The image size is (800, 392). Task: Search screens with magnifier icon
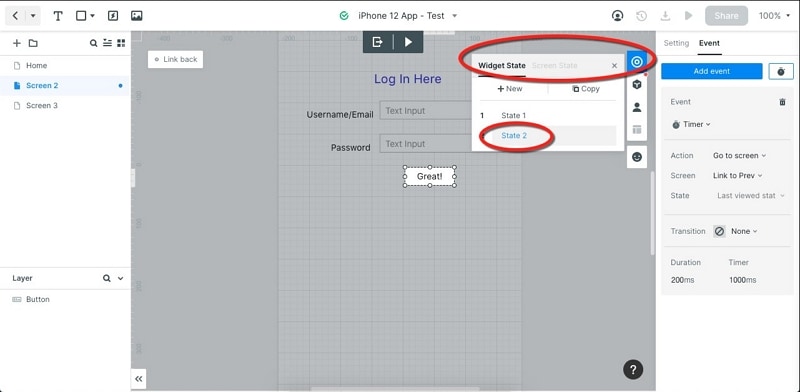pos(93,43)
